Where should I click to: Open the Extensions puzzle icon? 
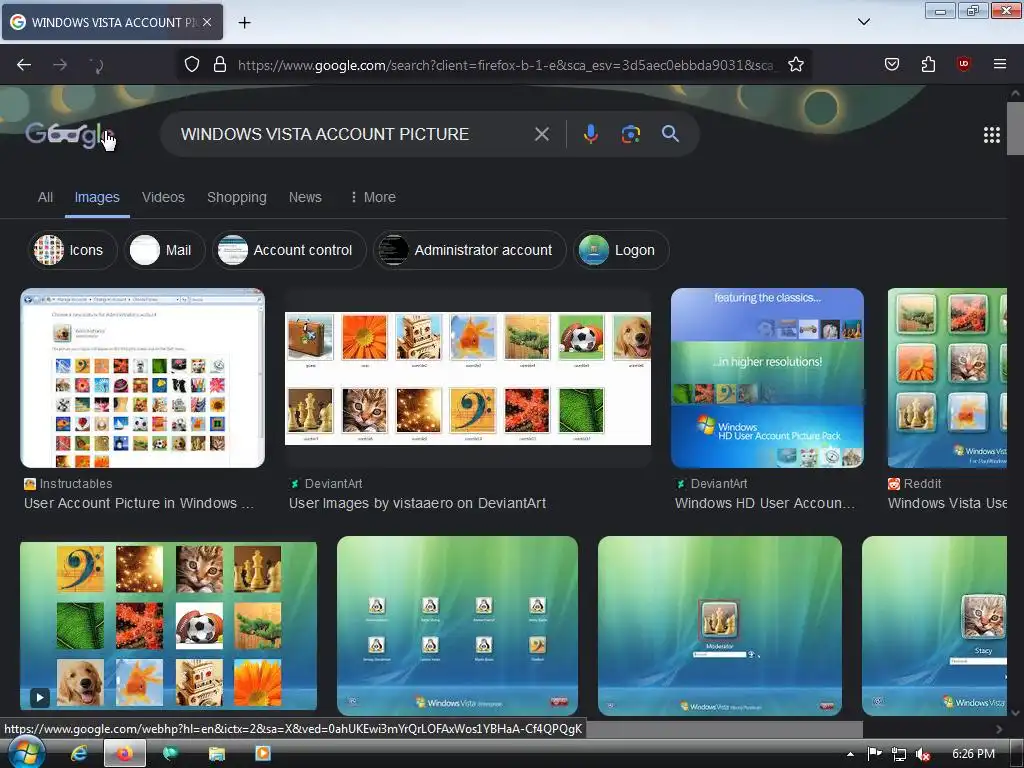coord(928,64)
